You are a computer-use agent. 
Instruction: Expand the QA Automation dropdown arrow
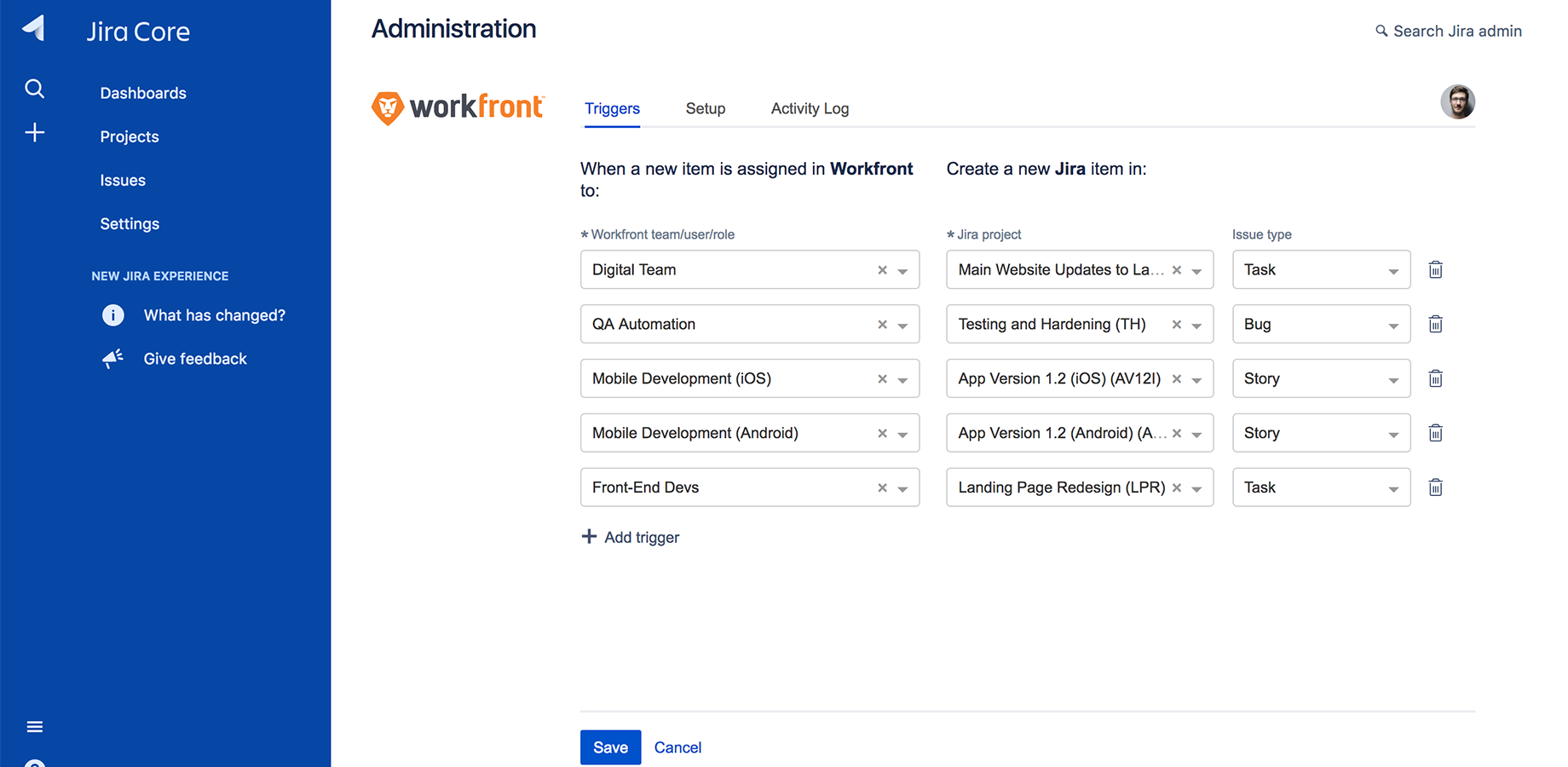click(902, 326)
